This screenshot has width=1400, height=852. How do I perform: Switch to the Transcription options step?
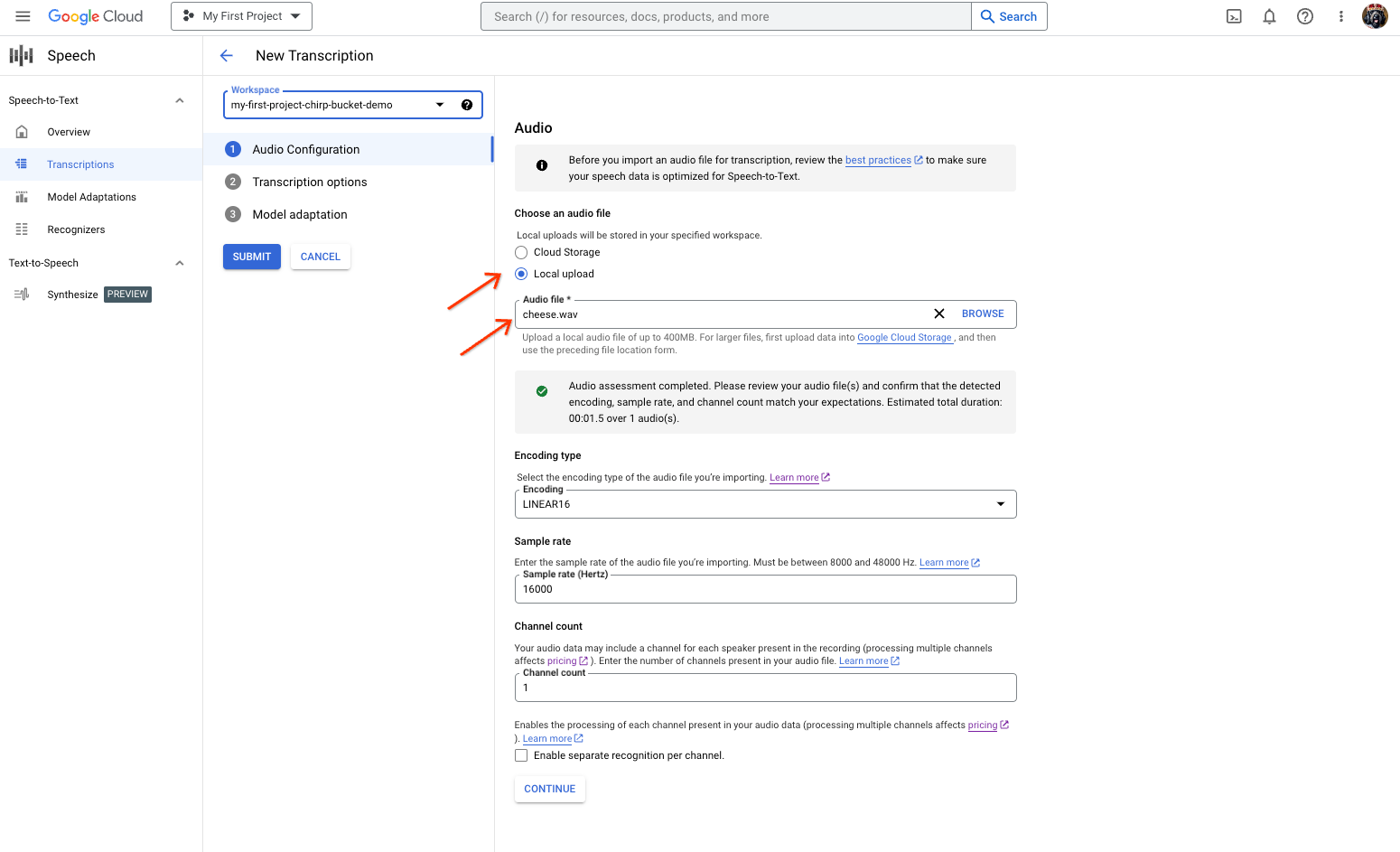click(310, 182)
